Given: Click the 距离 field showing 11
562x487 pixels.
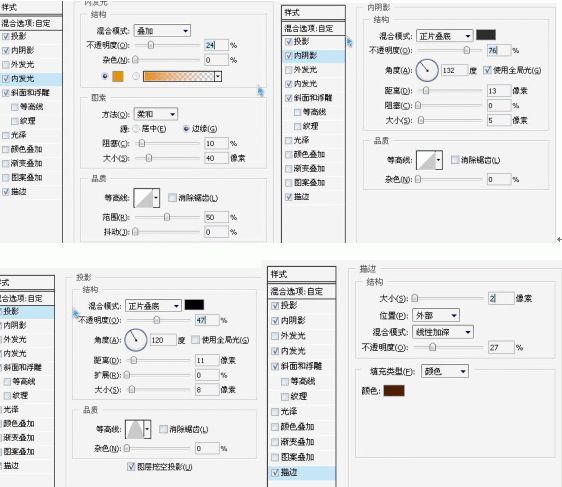Looking at the screenshot, I should tap(207, 360).
